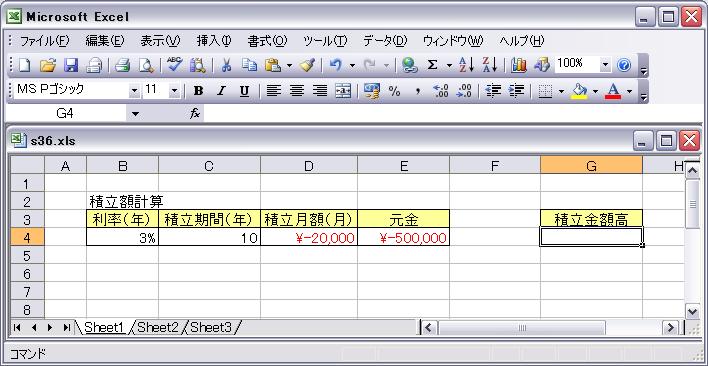Sort ascending with the A-Z icon
This screenshot has width=708, height=366.
466,65
